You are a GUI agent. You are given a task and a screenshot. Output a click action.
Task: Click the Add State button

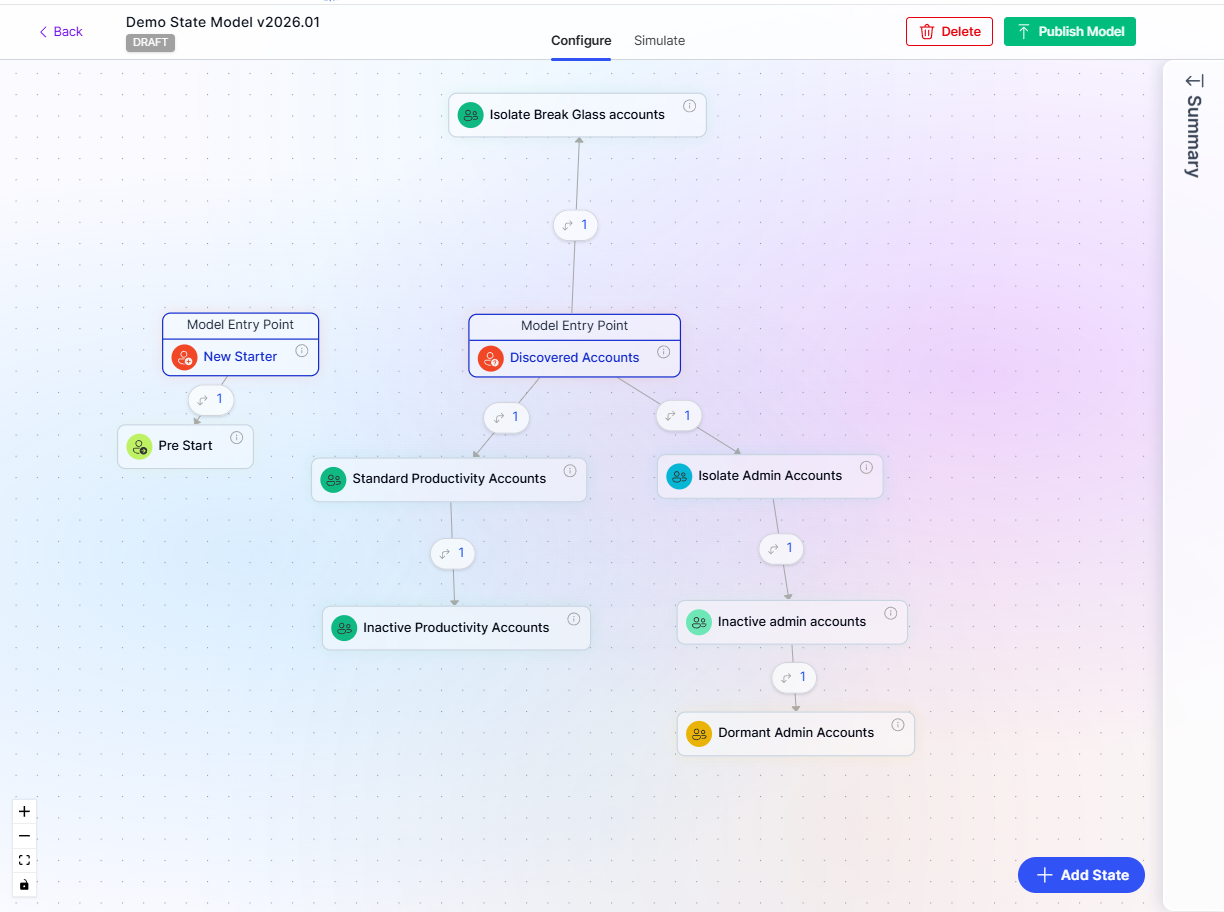(x=1080, y=875)
